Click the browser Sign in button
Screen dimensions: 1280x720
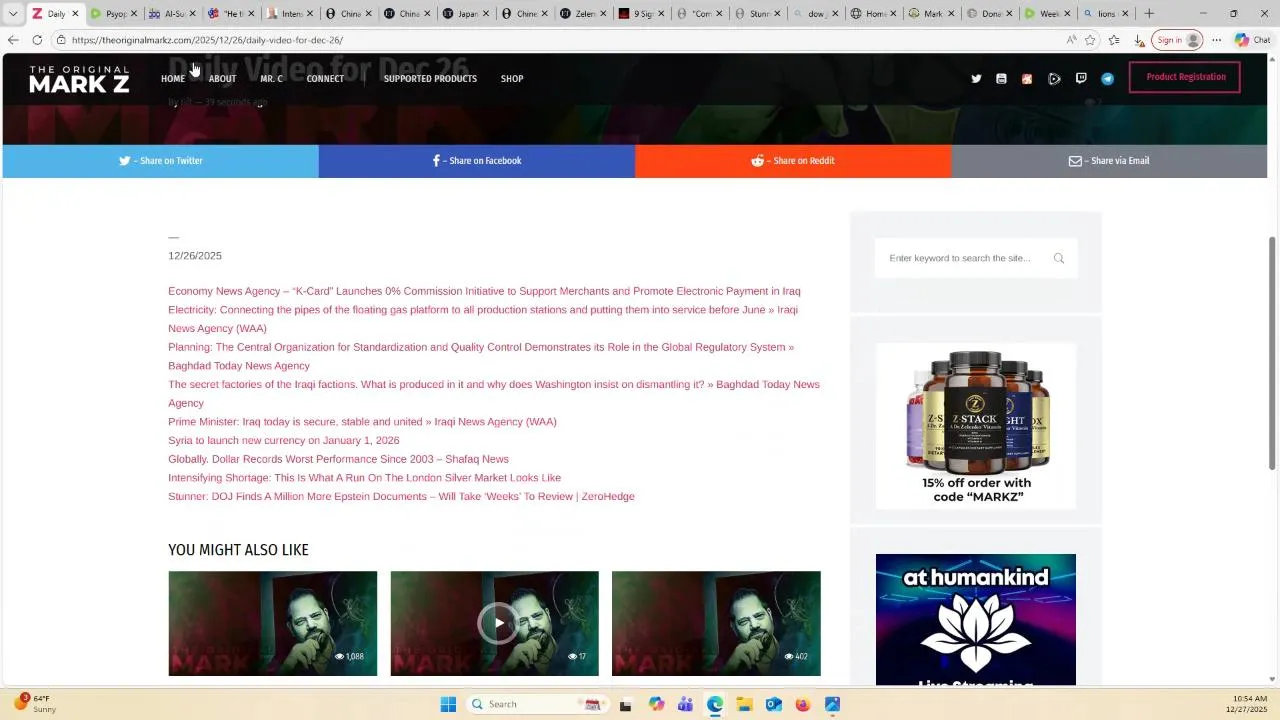tap(1178, 40)
